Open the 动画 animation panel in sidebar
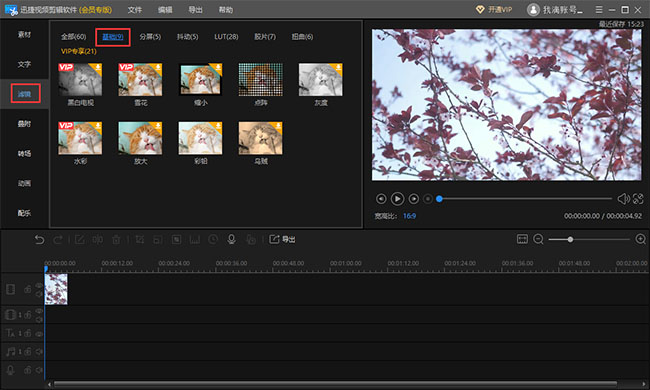Viewport: 650px width, 390px height. (x=24, y=183)
